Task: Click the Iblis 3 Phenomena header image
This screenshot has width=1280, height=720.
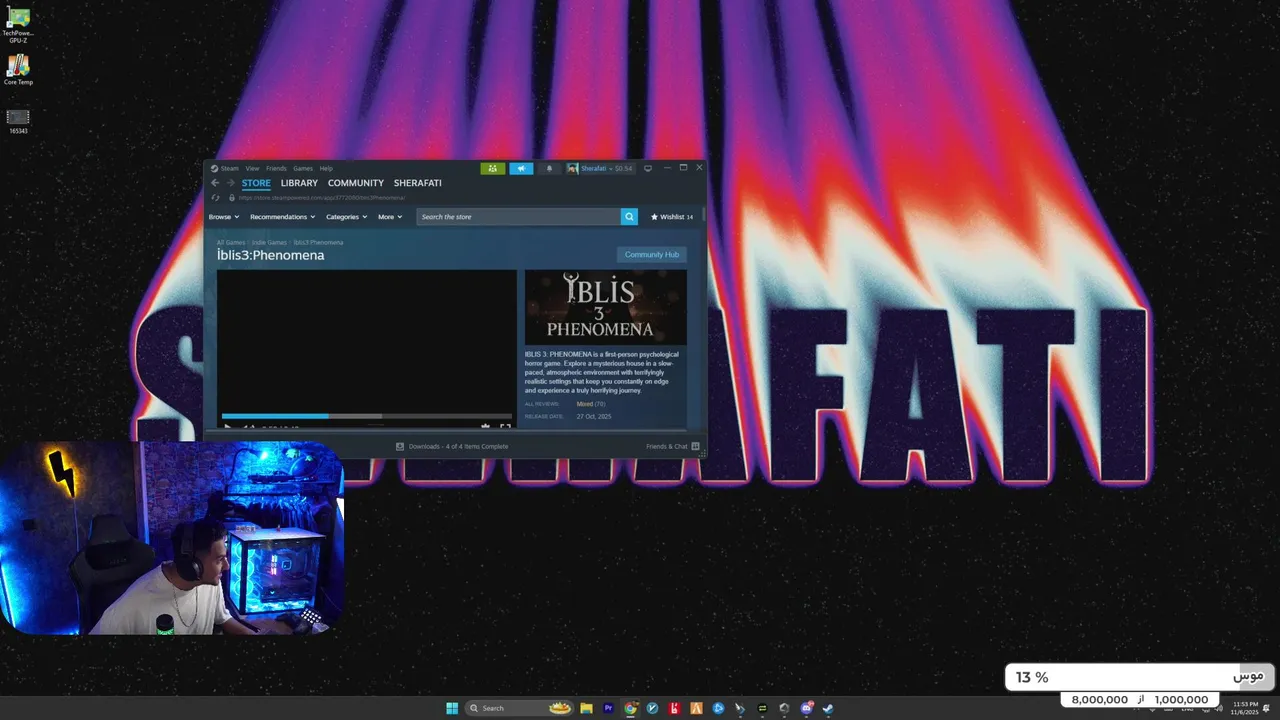Action: (606, 307)
